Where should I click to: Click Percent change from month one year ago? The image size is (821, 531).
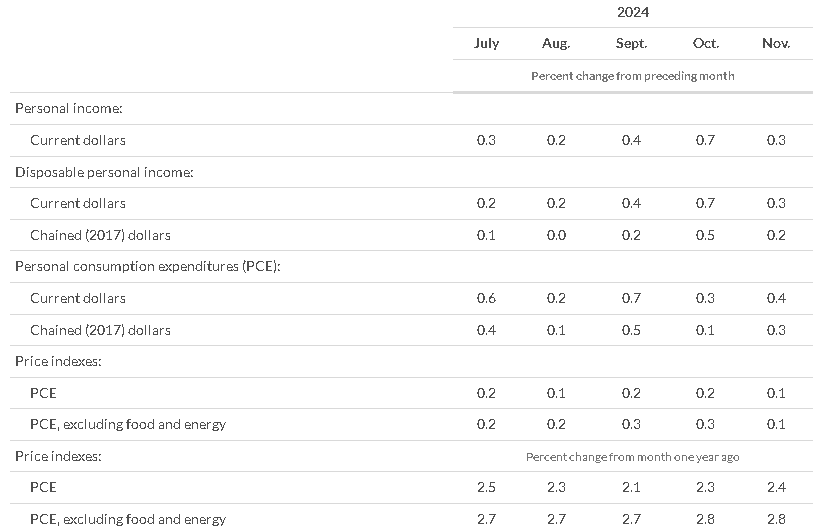click(633, 457)
